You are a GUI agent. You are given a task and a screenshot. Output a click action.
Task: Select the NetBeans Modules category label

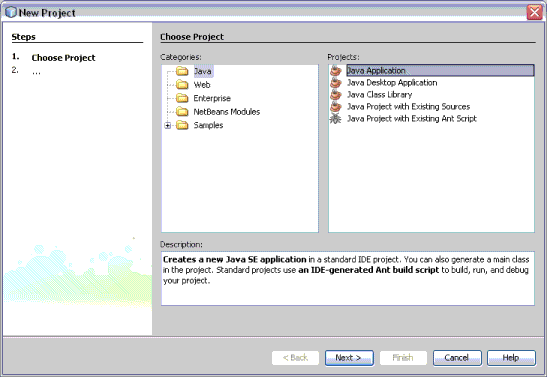227,112
